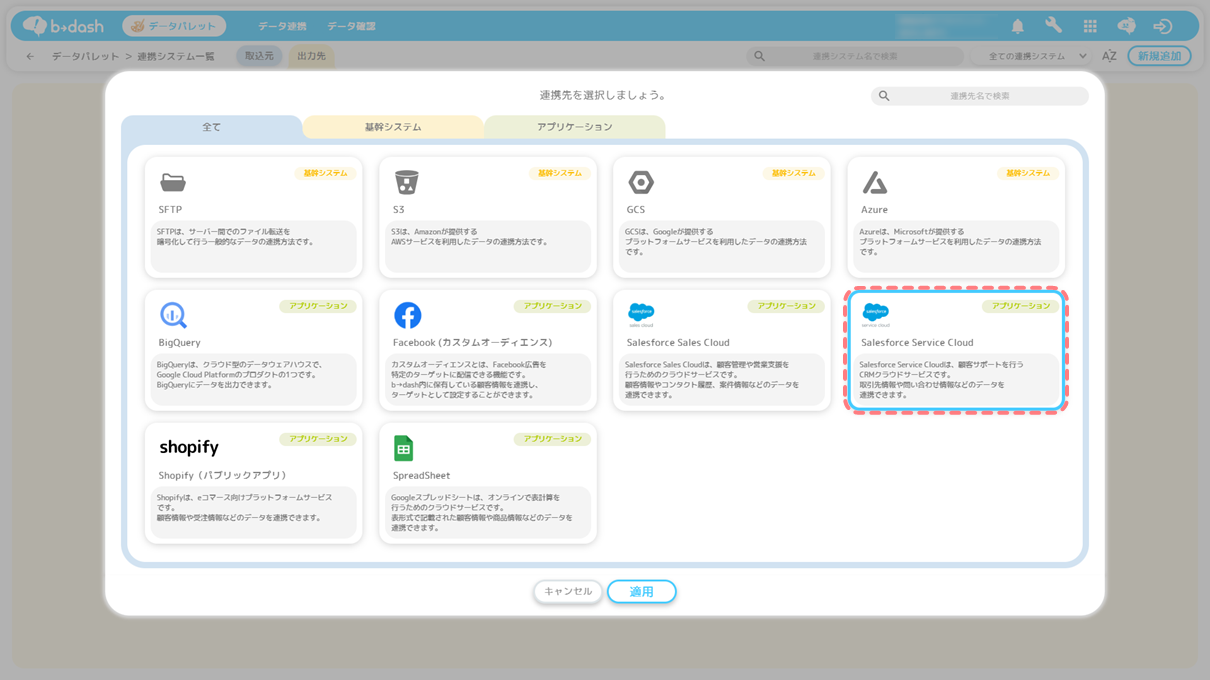Click the 基幹システム badge on SFTP card
The width and height of the screenshot is (1210, 680).
tap(326, 173)
